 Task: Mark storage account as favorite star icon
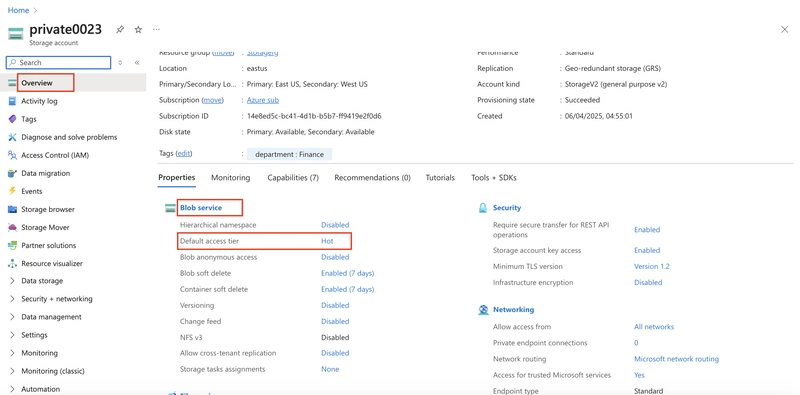click(x=138, y=30)
